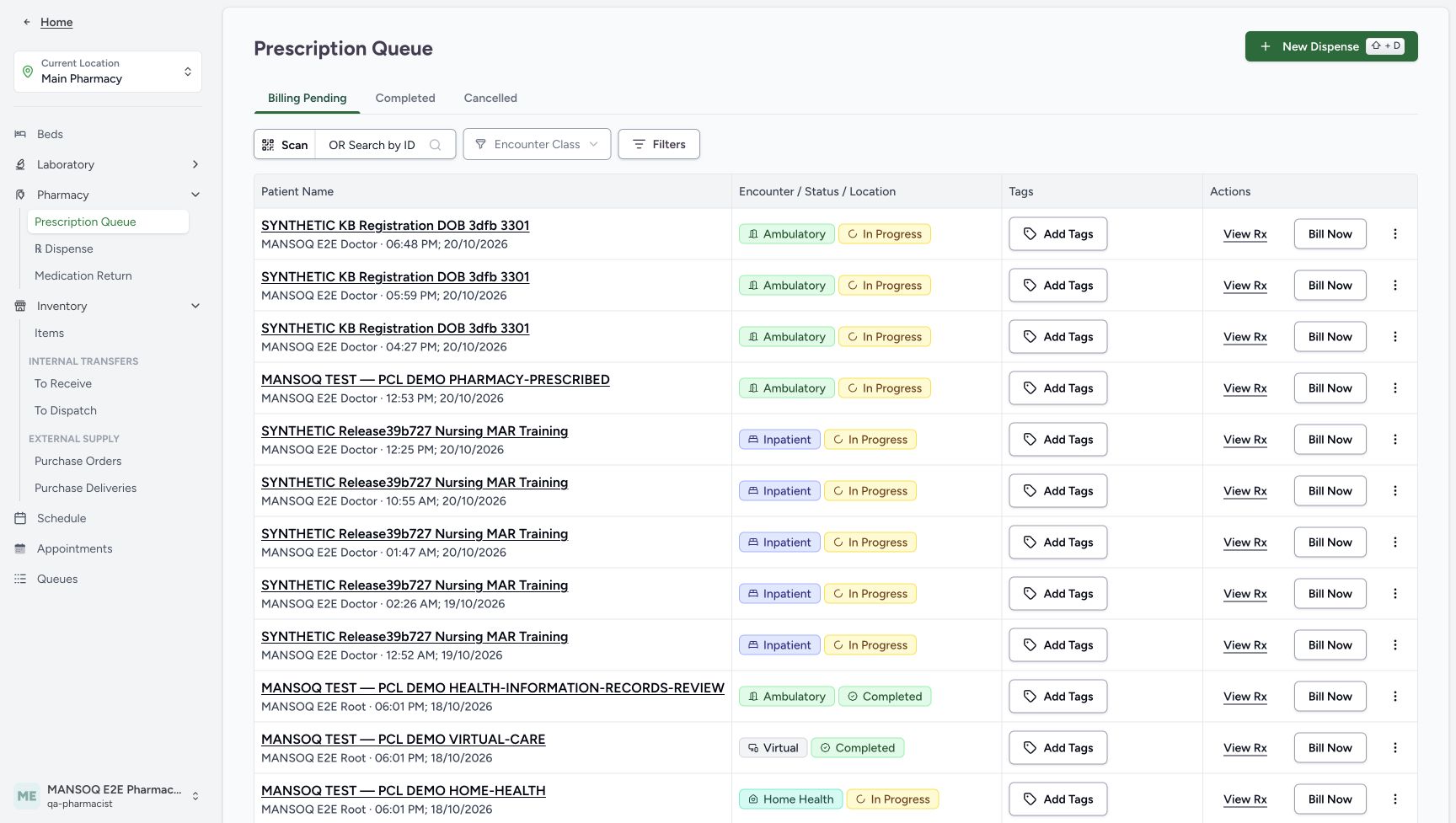Click the Schedule calendar icon

20,518
